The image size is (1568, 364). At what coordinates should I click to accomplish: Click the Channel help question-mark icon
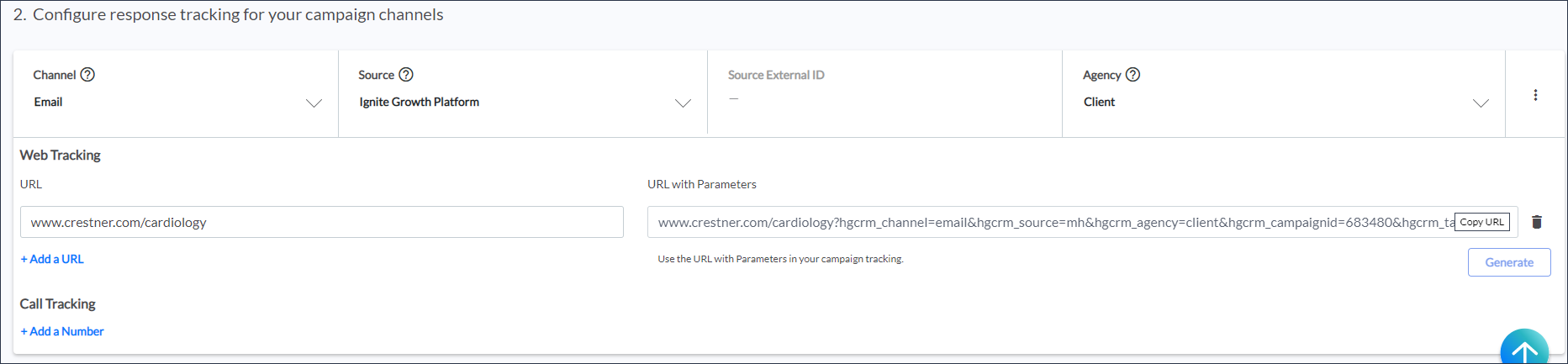point(87,75)
